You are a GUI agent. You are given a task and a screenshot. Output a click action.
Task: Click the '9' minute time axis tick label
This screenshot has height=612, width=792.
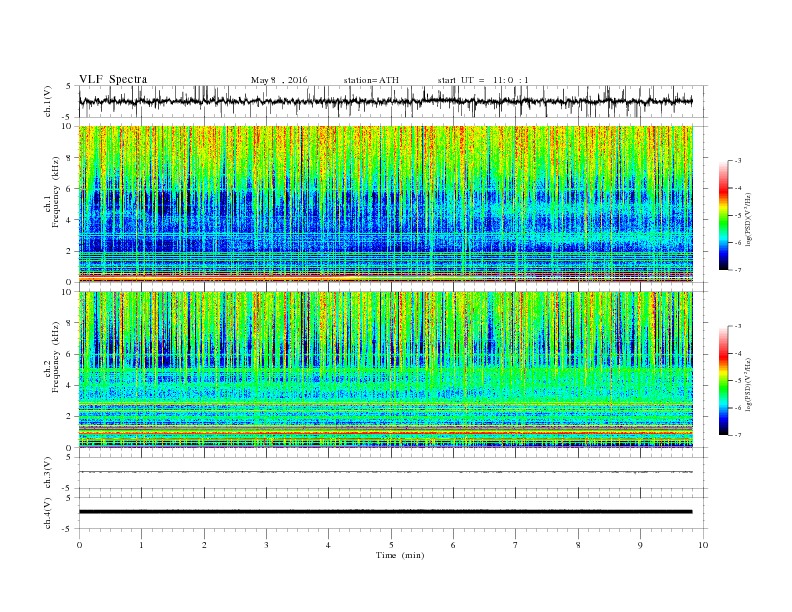coord(640,545)
